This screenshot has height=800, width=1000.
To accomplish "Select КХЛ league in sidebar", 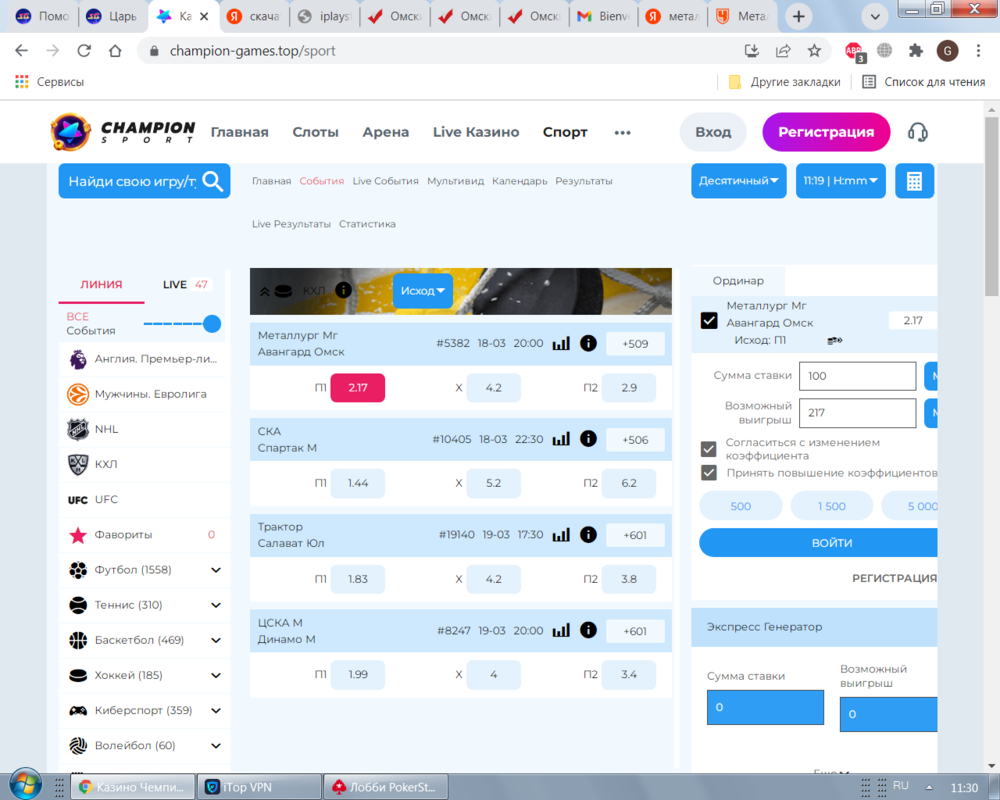I will (x=143, y=464).
